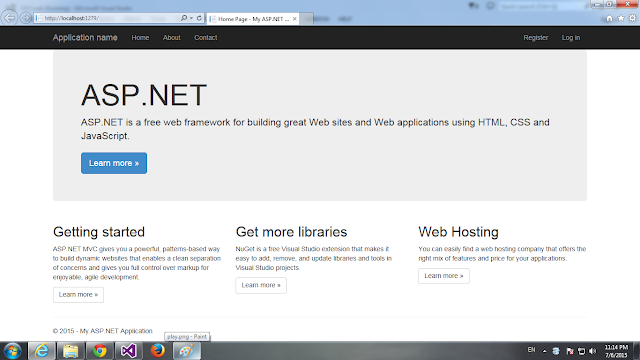The height and width of the screenshot is (360, 640).
Task: Open the Windows Start button
Action: coord(13,351)
